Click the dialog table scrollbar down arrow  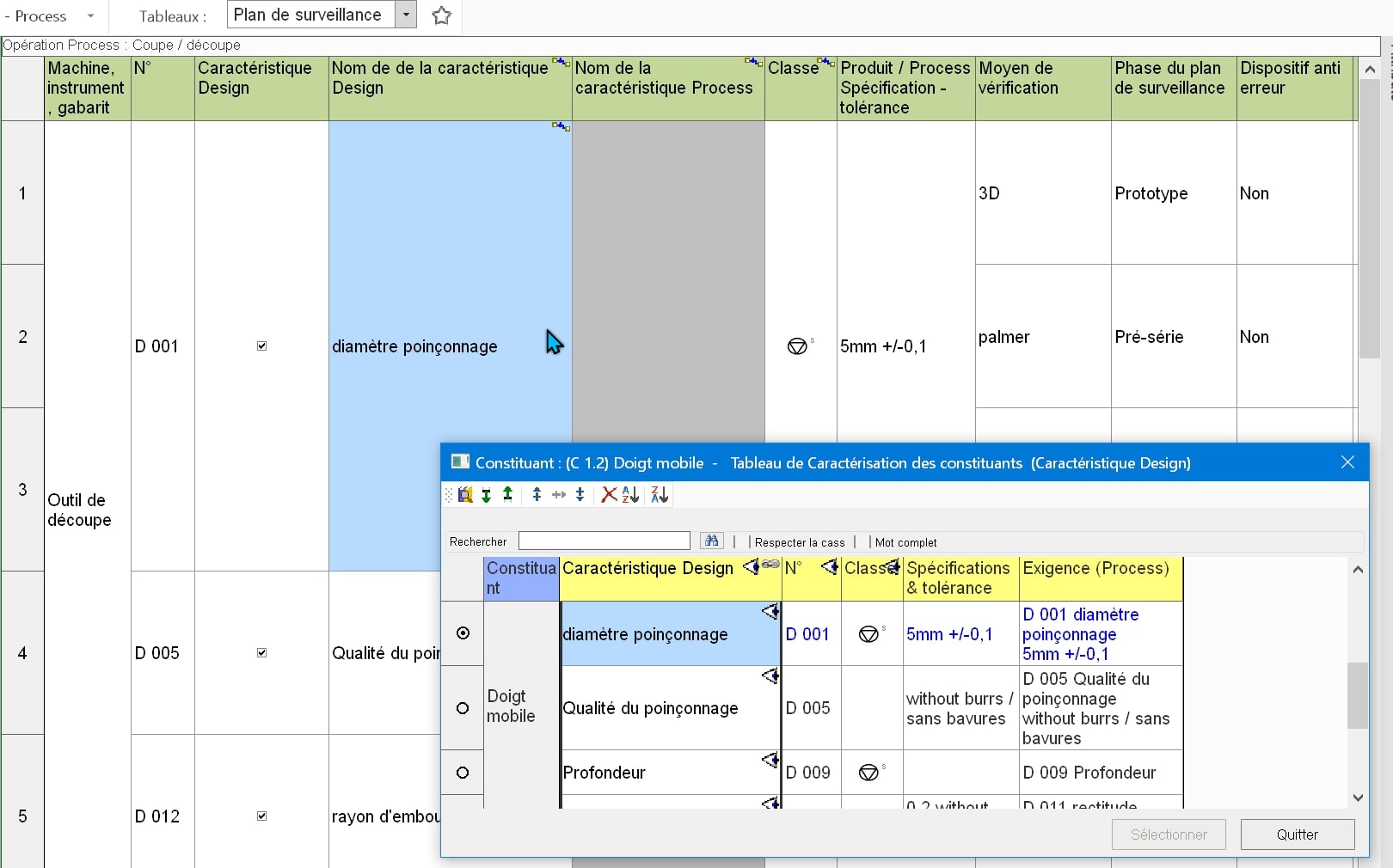pos(1358,798)
